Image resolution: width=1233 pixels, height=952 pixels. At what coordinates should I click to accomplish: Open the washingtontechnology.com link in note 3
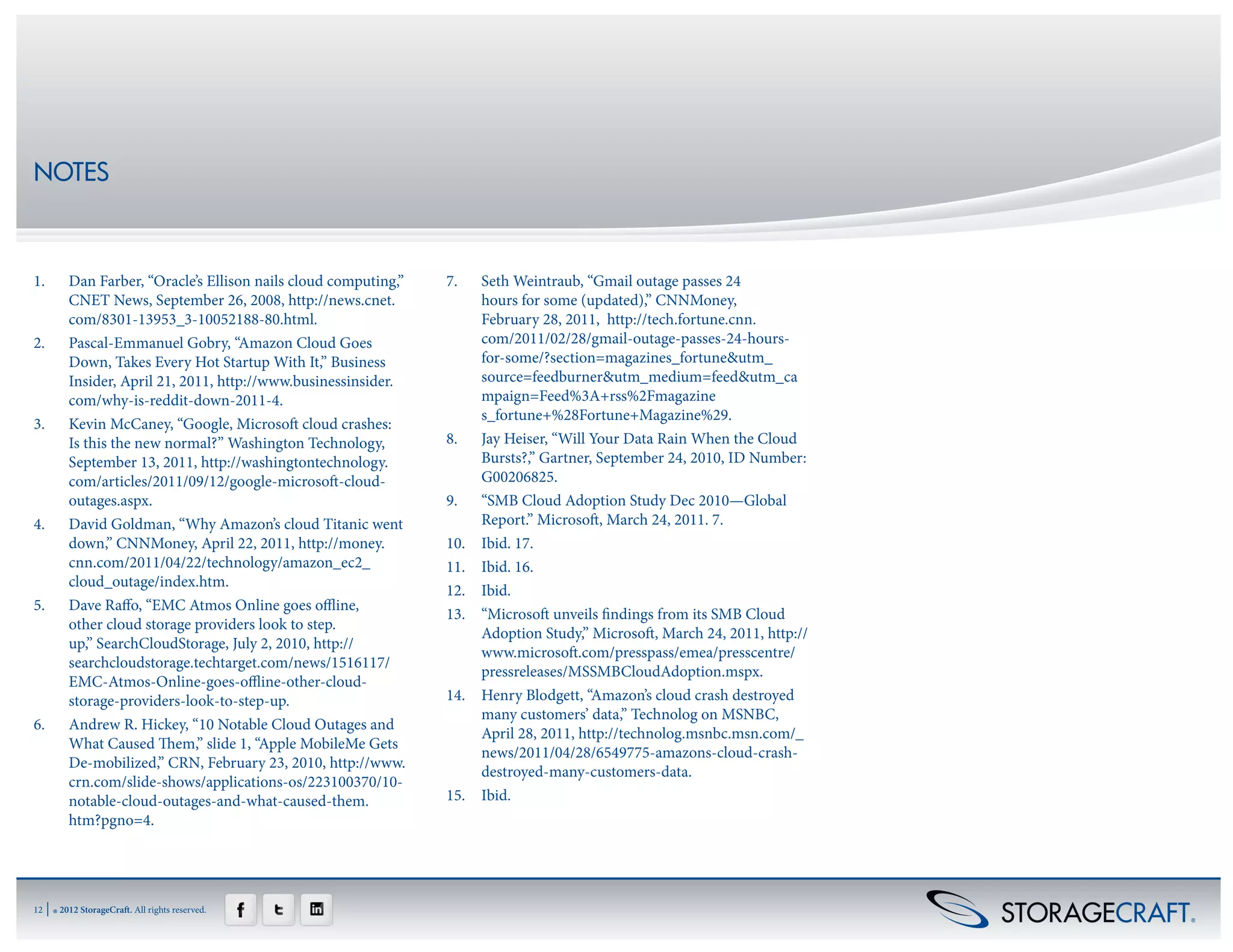[228, 481]
